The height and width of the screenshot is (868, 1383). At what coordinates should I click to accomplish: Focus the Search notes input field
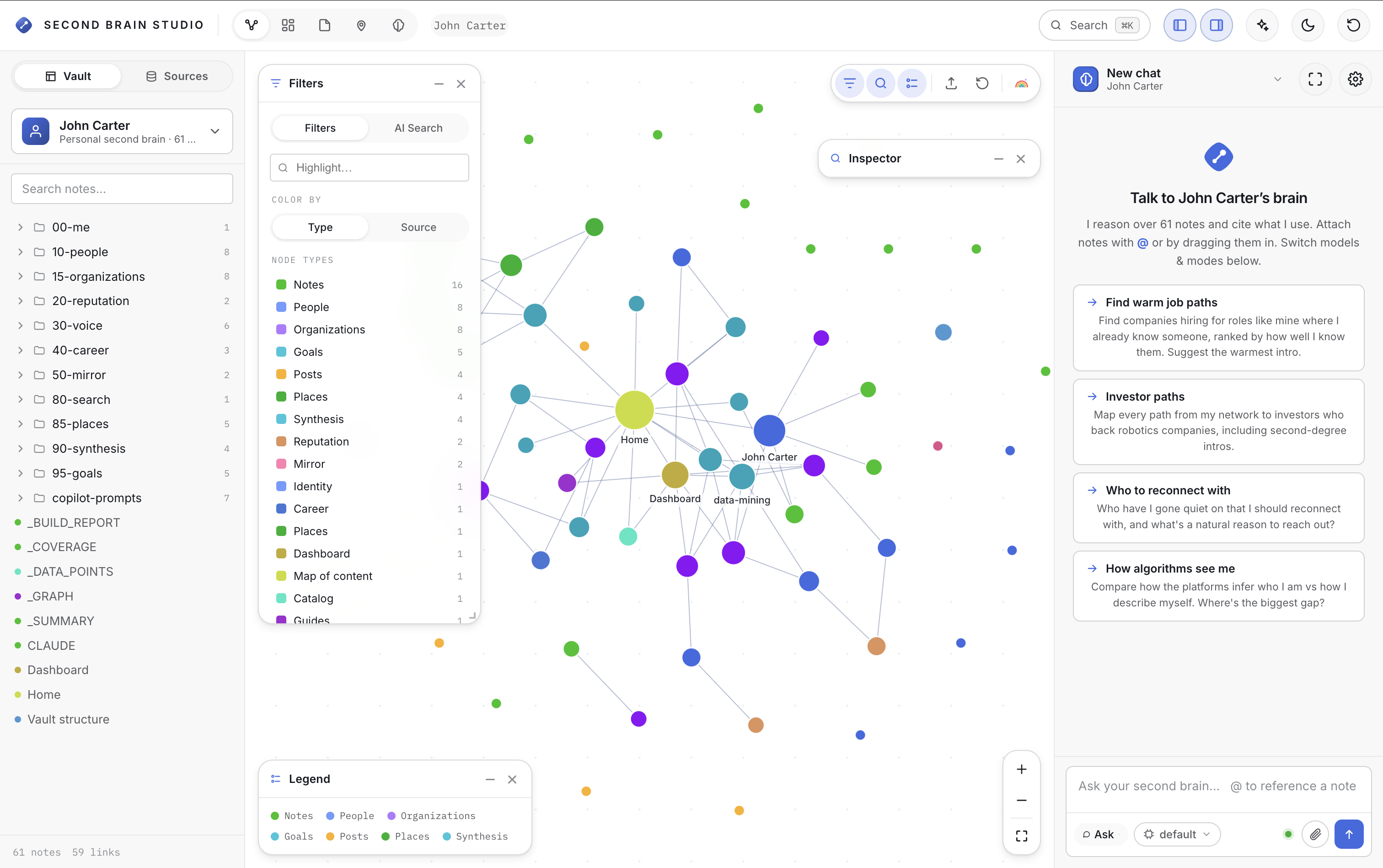[122, 189]
